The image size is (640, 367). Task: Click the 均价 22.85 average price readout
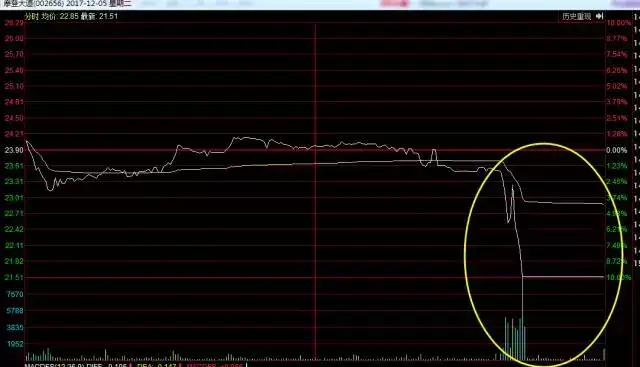(60, 16)
